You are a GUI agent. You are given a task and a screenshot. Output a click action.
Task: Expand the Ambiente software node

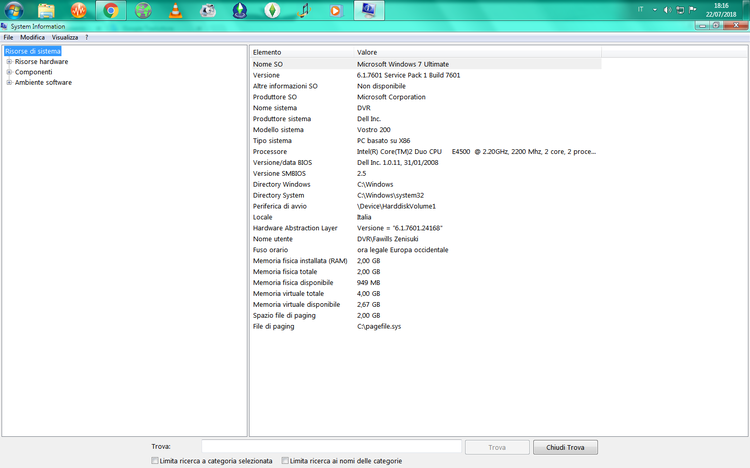point(9,83)
